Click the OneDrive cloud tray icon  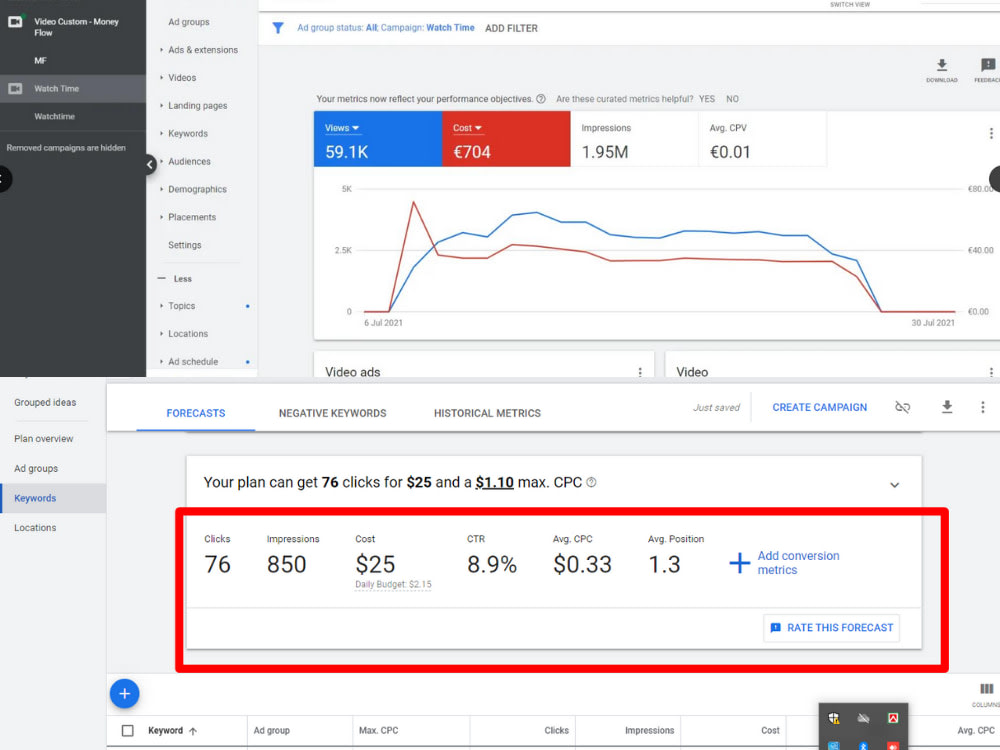(864, 718)
